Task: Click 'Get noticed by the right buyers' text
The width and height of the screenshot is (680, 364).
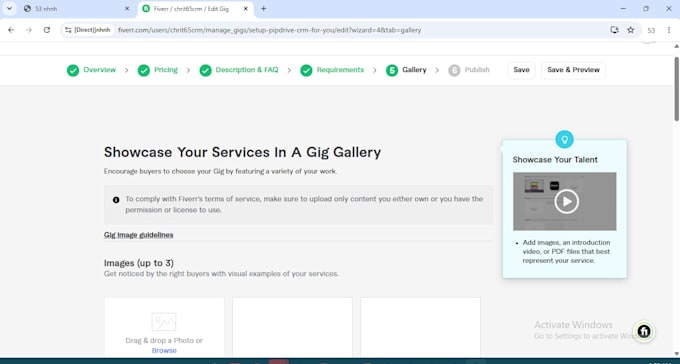Action: point(221,274)
